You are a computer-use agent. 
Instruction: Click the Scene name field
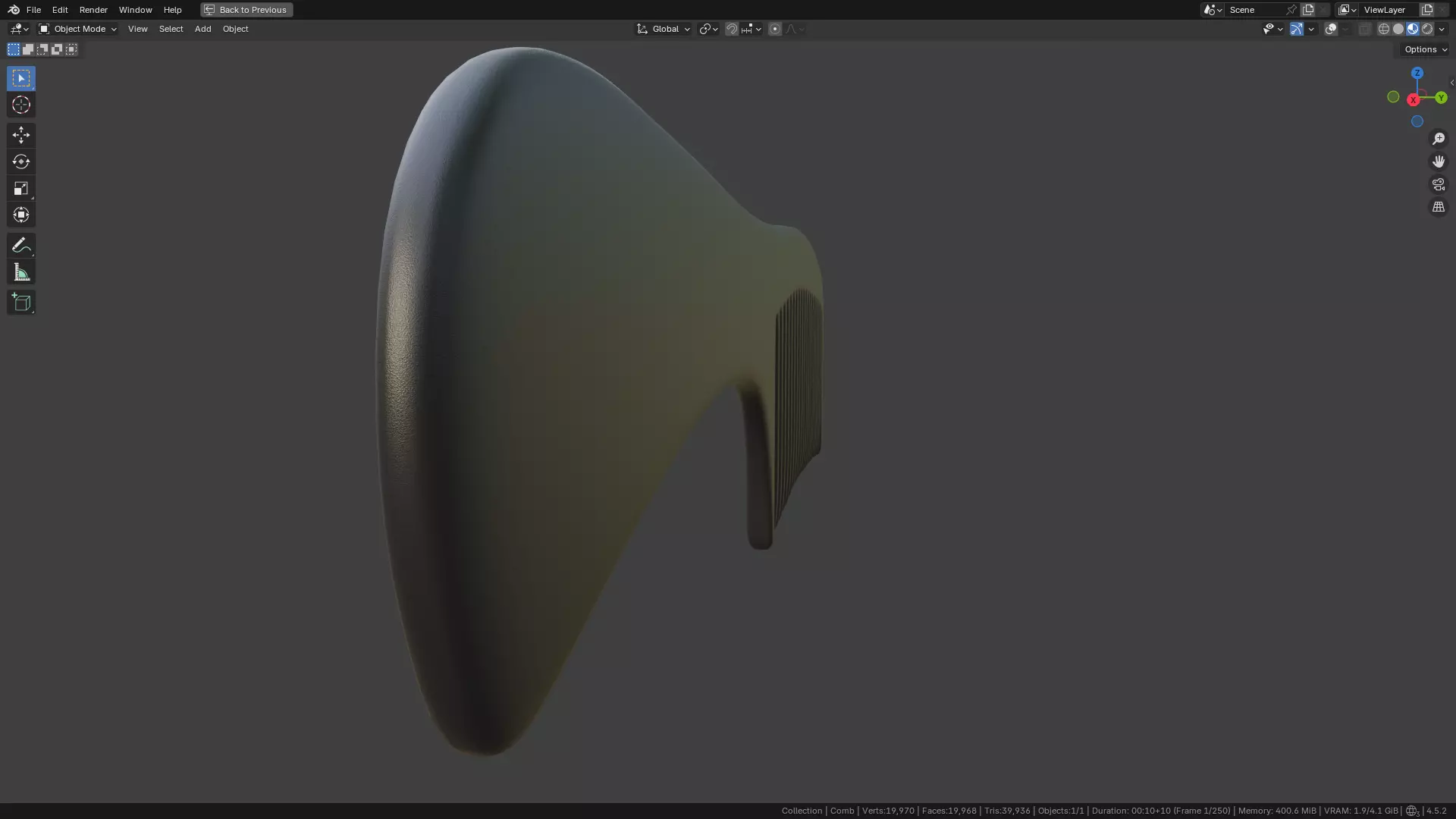click(1254, 10)
